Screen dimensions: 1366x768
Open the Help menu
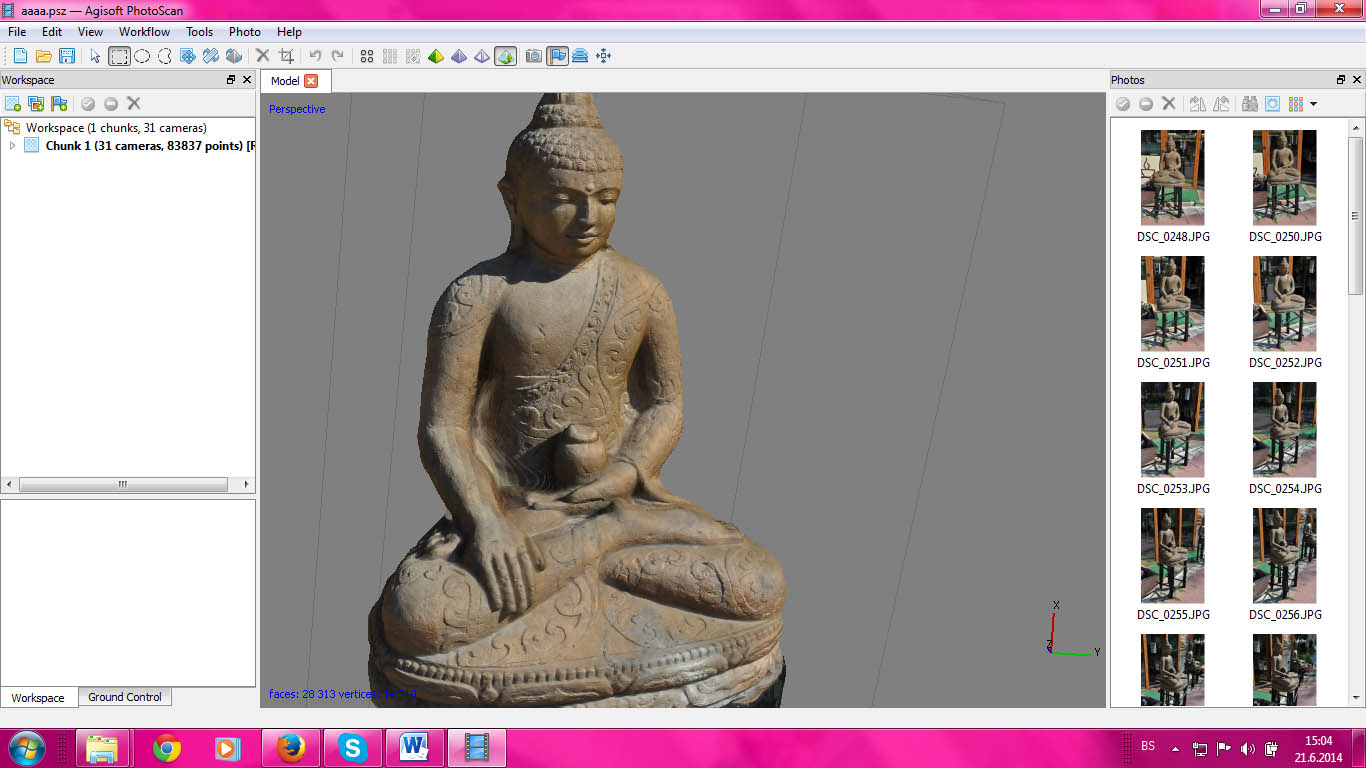tap(289, 32)
